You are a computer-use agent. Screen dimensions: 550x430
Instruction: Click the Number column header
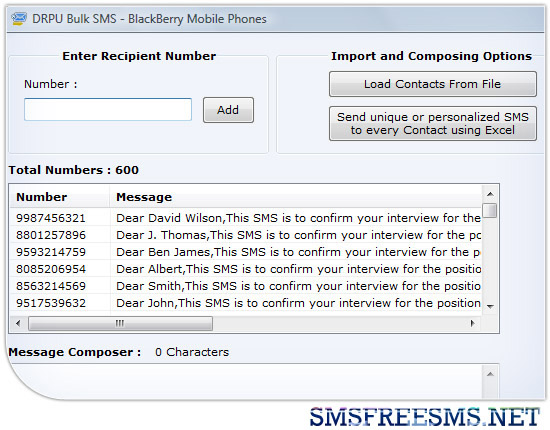tap(60, 197)
